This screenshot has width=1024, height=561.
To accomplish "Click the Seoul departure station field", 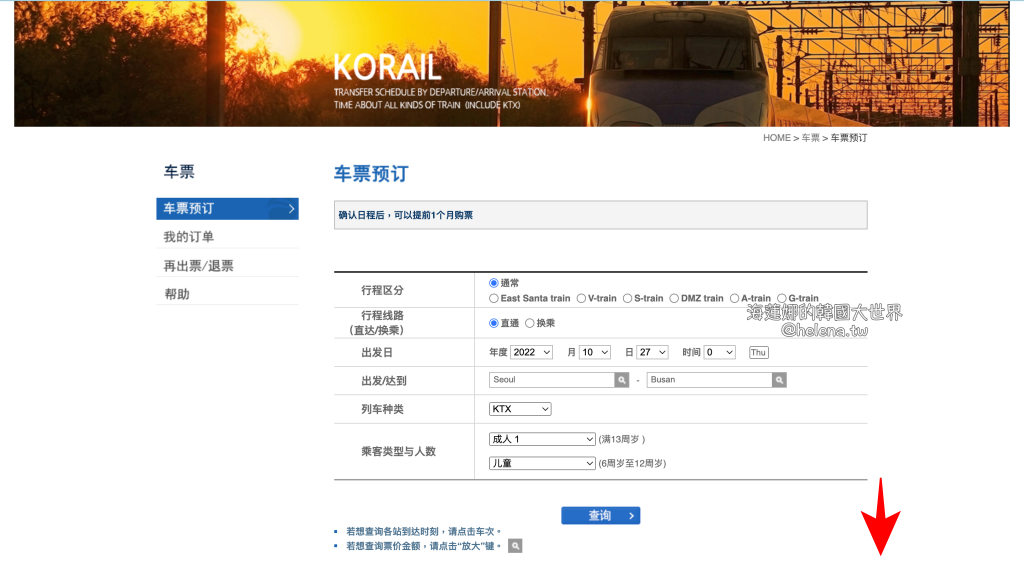I will pyautogui.click(x=551, y=380).
